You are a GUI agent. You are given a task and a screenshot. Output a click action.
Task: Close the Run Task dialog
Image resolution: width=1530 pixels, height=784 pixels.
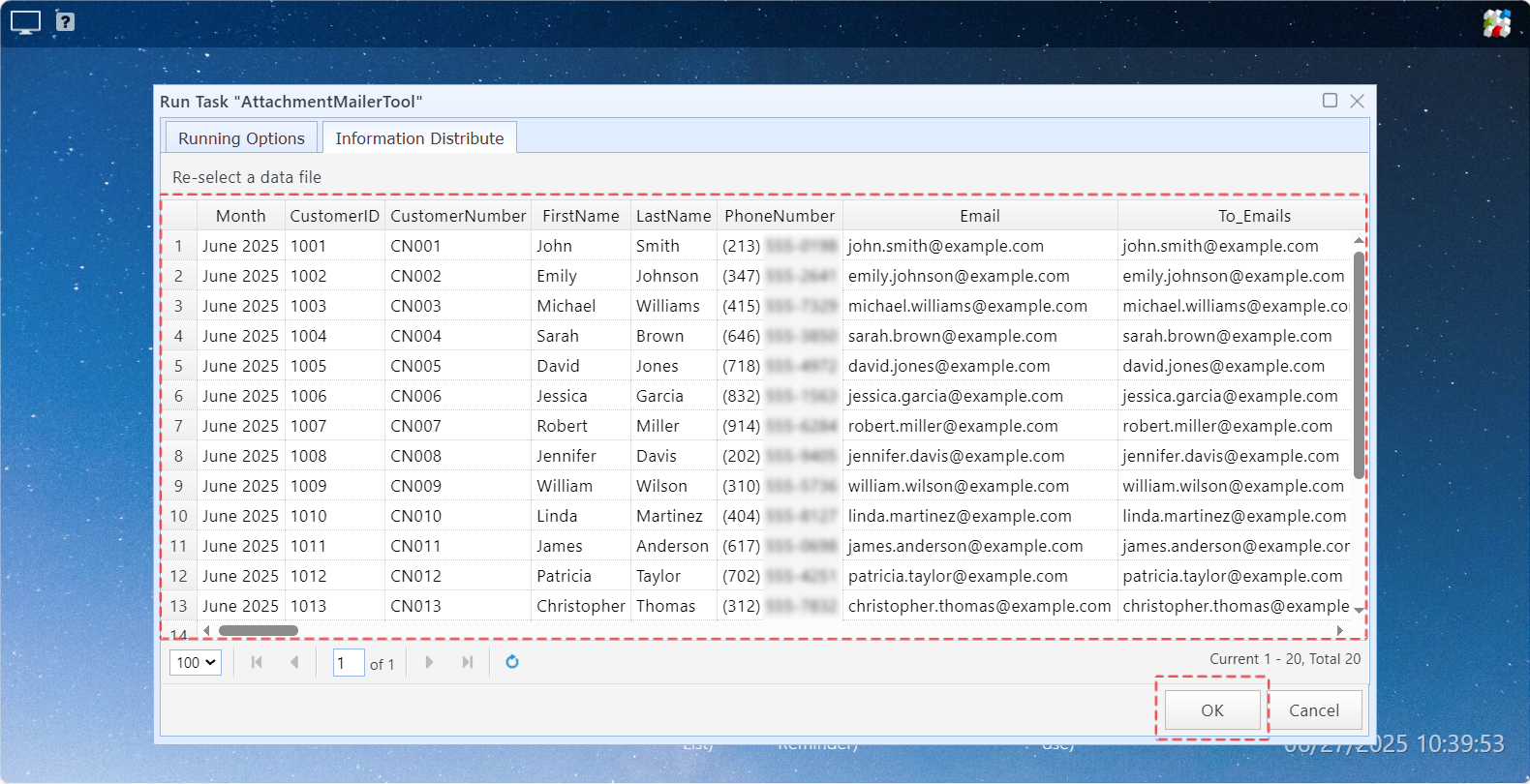click(1357, 101)
